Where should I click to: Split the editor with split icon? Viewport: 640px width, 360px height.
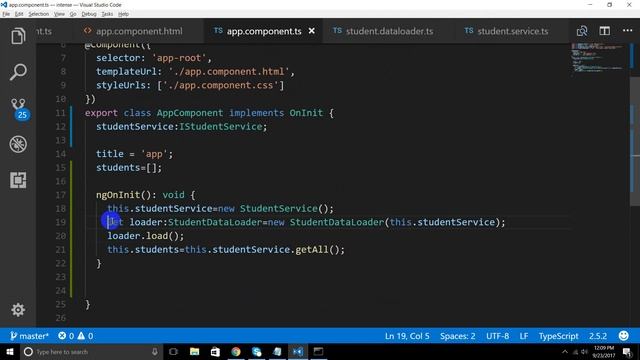pyautogui.click(x=604, y=31)
